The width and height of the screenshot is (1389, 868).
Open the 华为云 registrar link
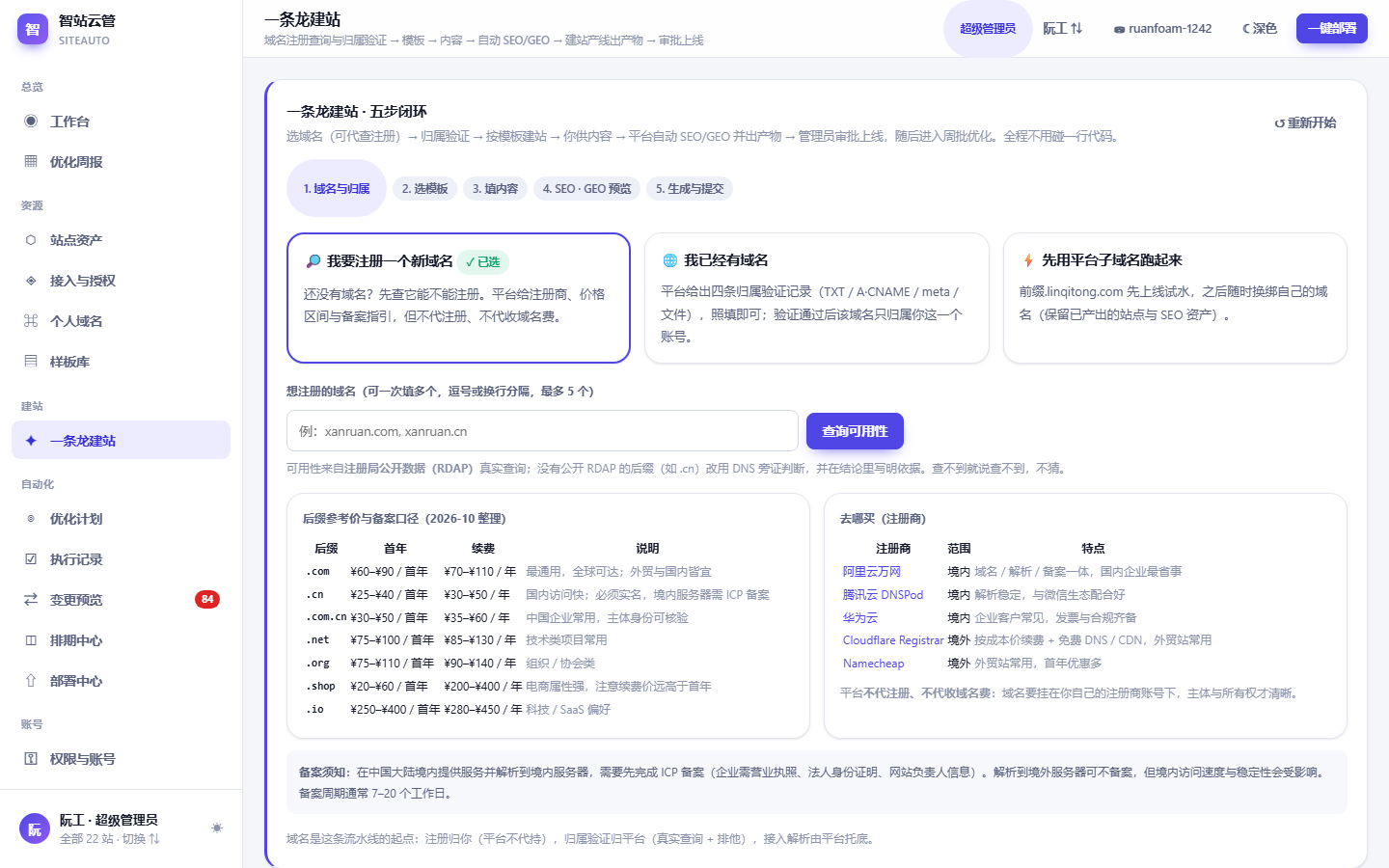[860, 618]
